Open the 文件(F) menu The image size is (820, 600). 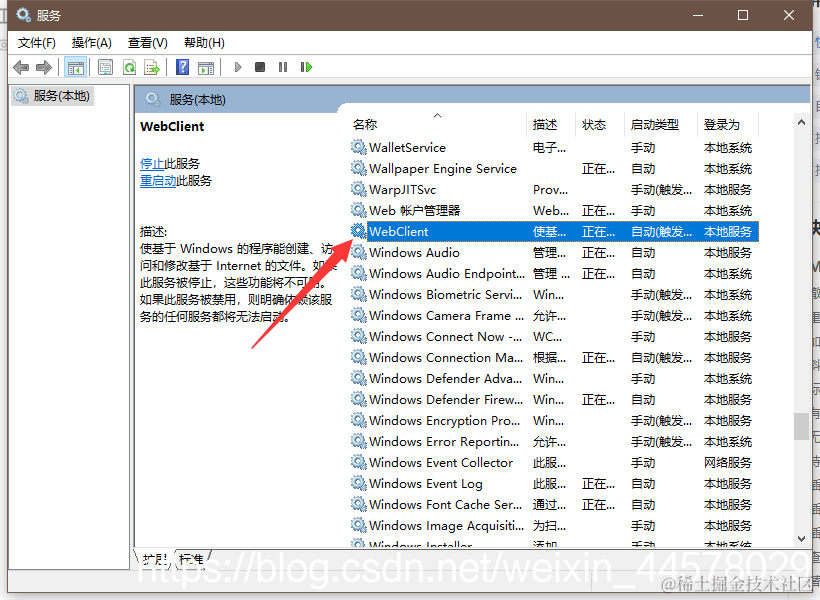point(37,43)
